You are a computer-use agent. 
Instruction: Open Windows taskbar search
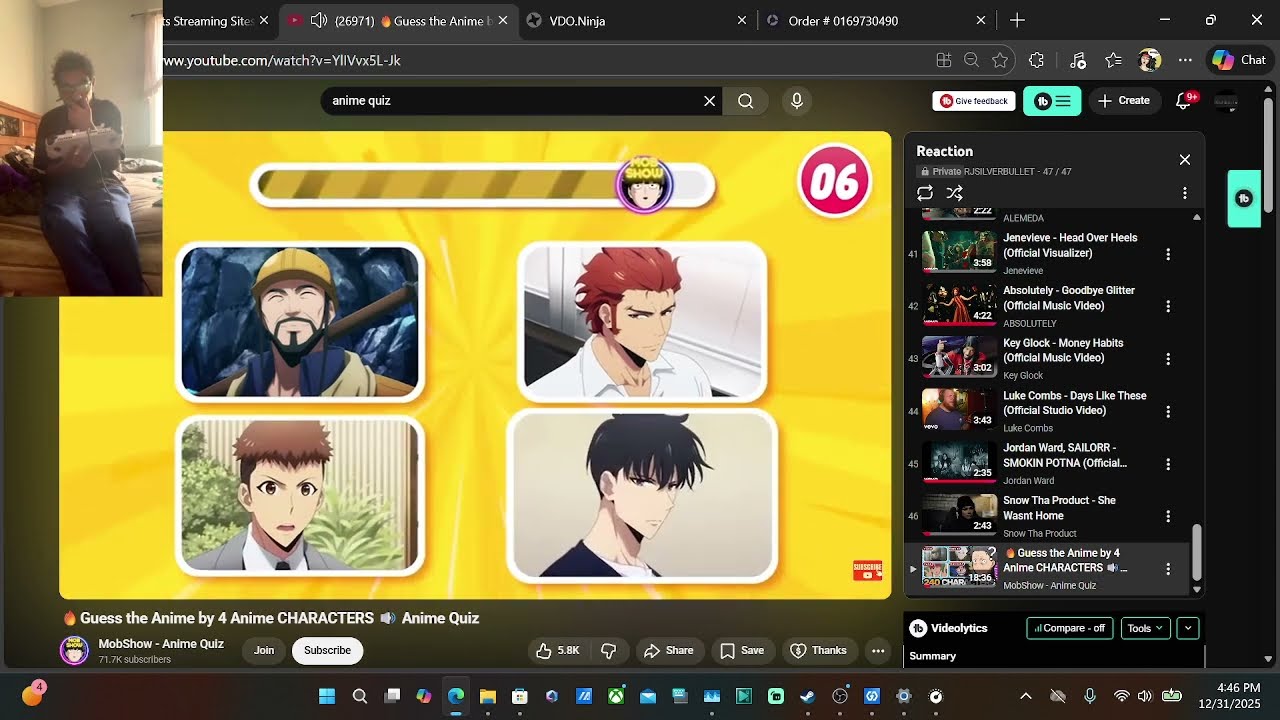[360, 696]
